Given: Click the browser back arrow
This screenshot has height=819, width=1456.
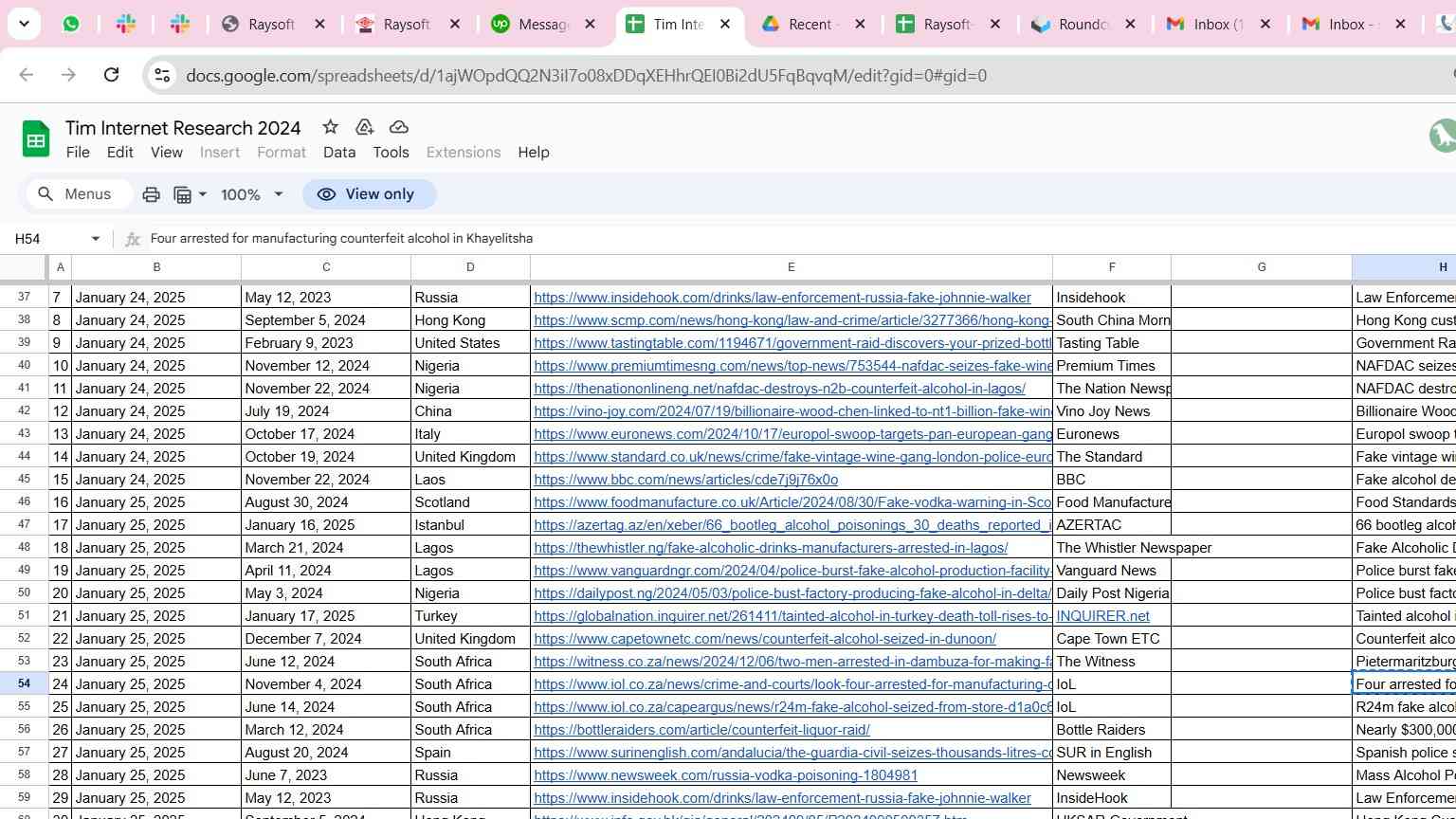Looking at the screenshot, I should click(26, 75).
